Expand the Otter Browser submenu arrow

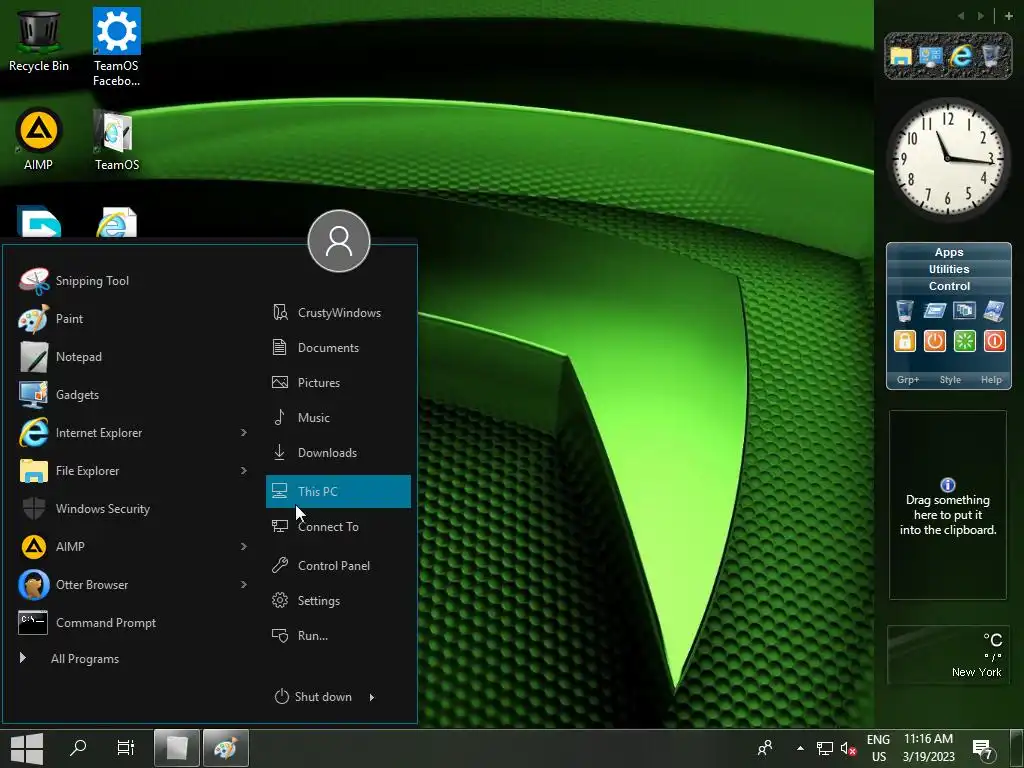[x=244, y=584]
